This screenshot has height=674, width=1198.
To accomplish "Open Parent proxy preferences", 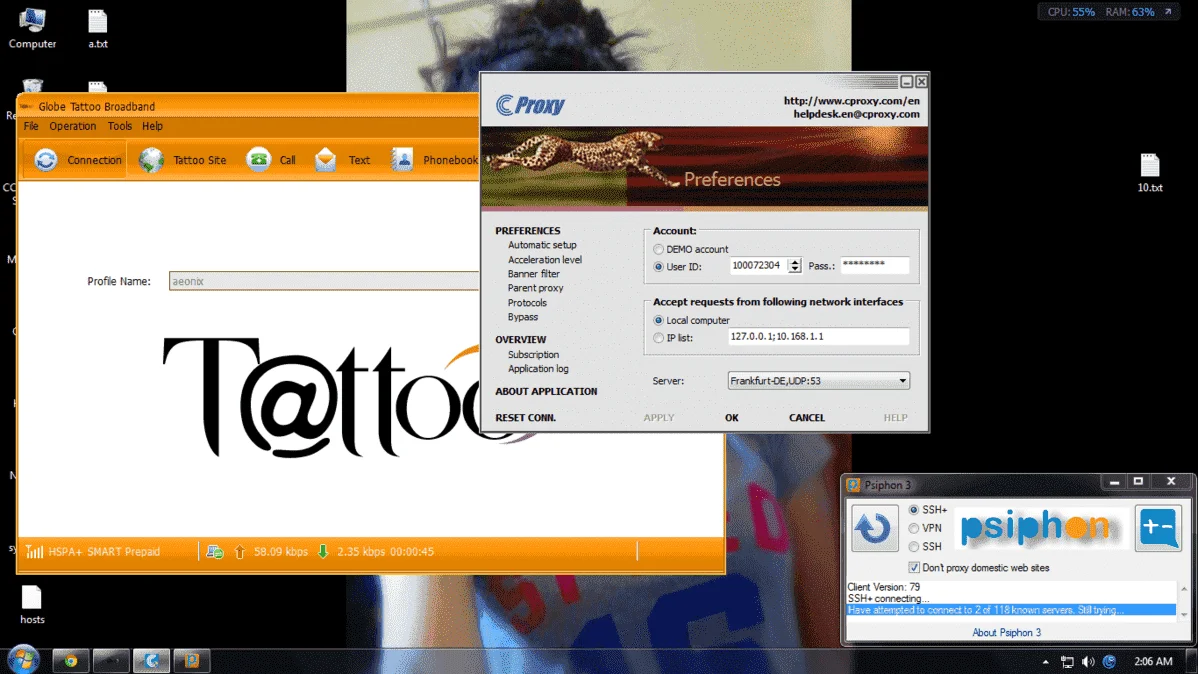I will click(536, 288).
